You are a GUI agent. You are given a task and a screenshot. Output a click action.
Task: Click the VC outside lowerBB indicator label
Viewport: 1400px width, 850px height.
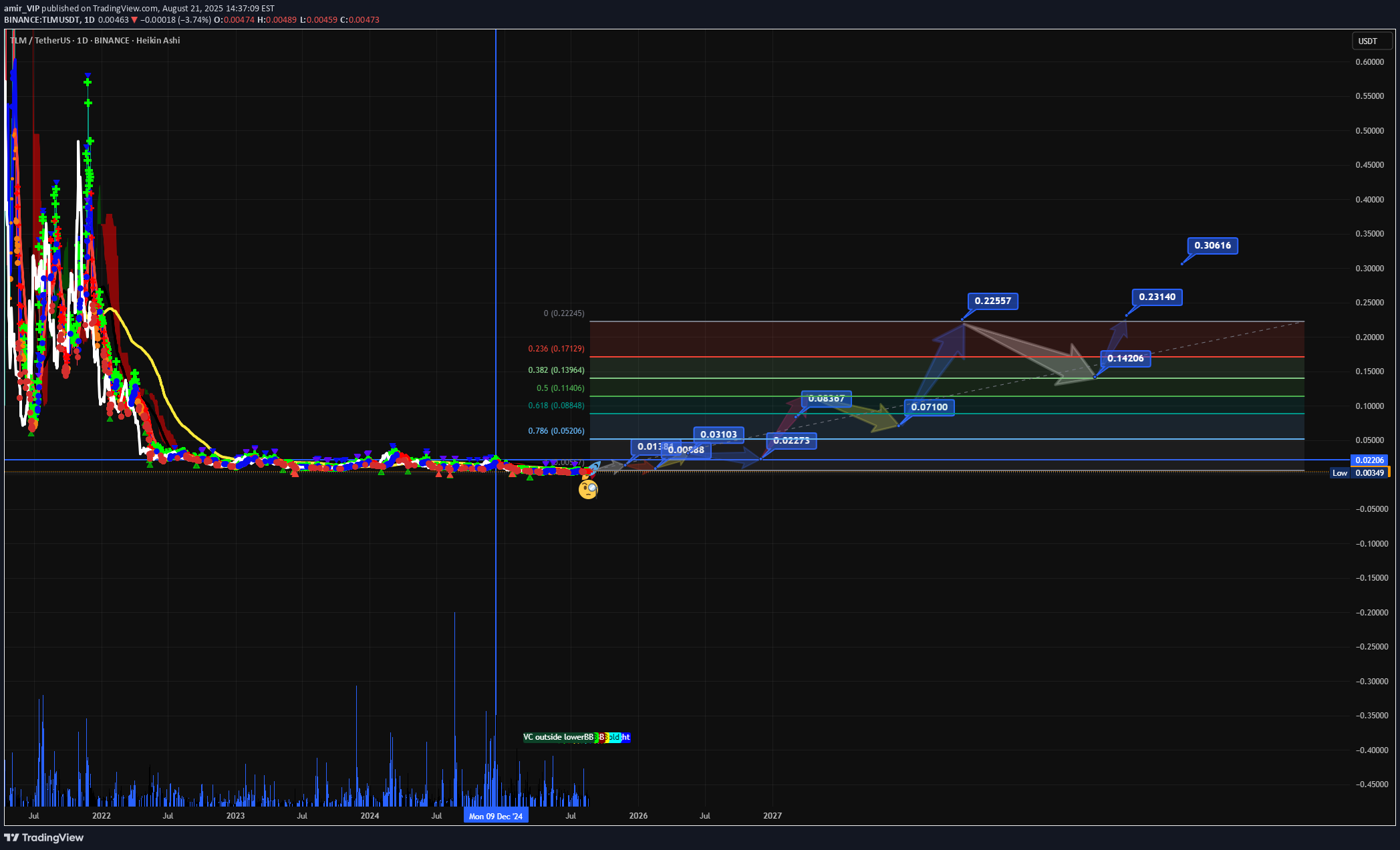[558, 737]
